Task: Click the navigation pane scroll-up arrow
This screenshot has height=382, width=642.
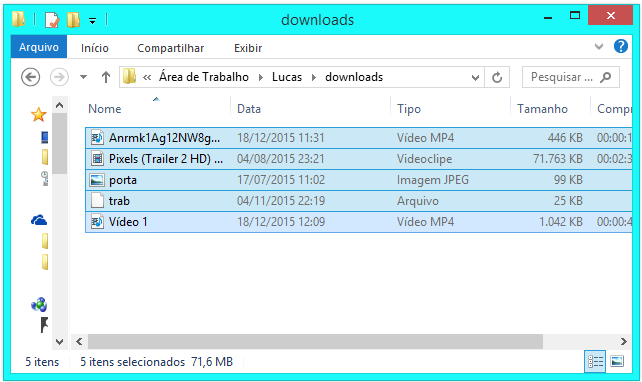Action: coord(59,105)
